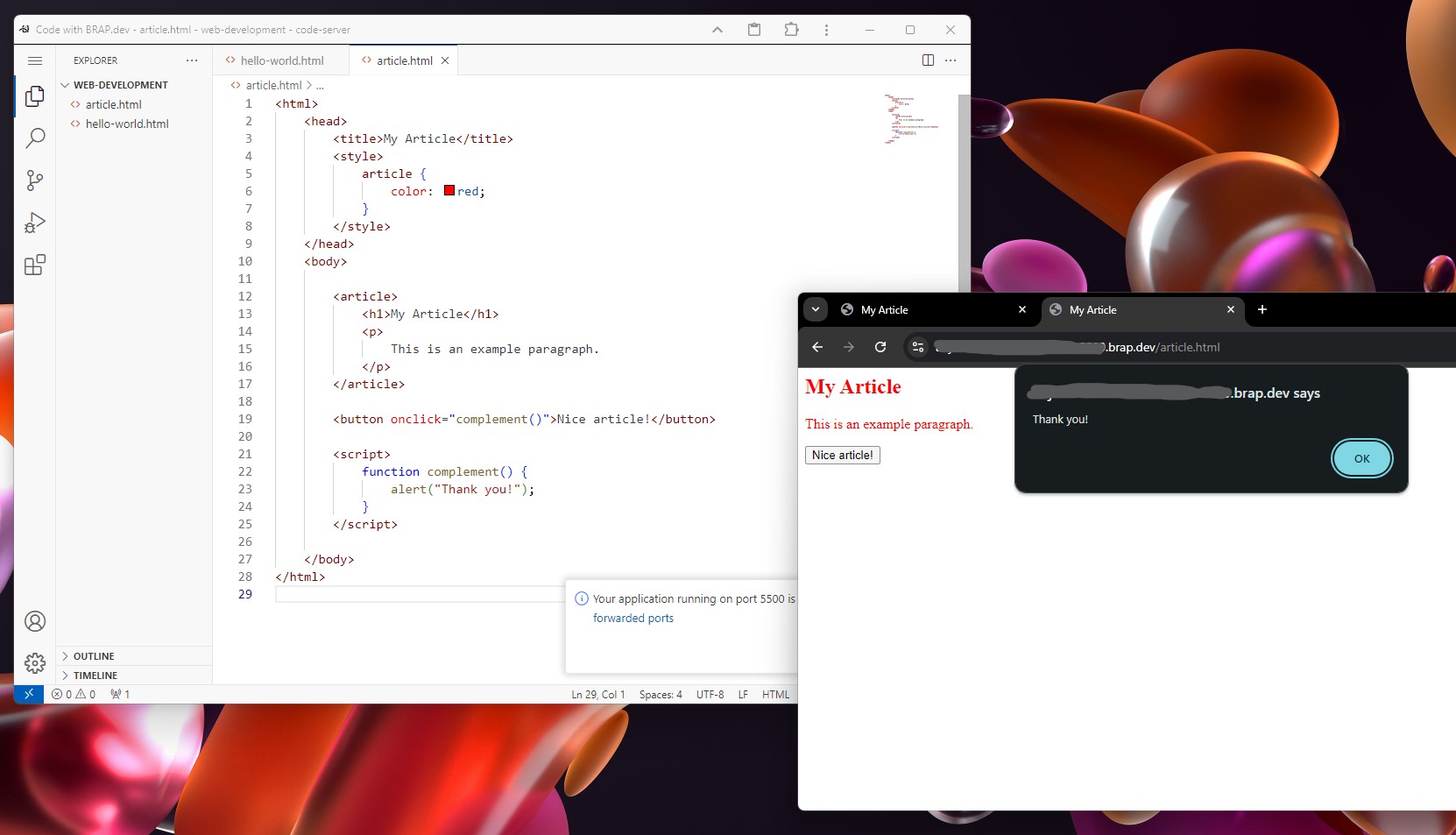
Task: Open the Extensions panel
Action: tap(35, 265)
